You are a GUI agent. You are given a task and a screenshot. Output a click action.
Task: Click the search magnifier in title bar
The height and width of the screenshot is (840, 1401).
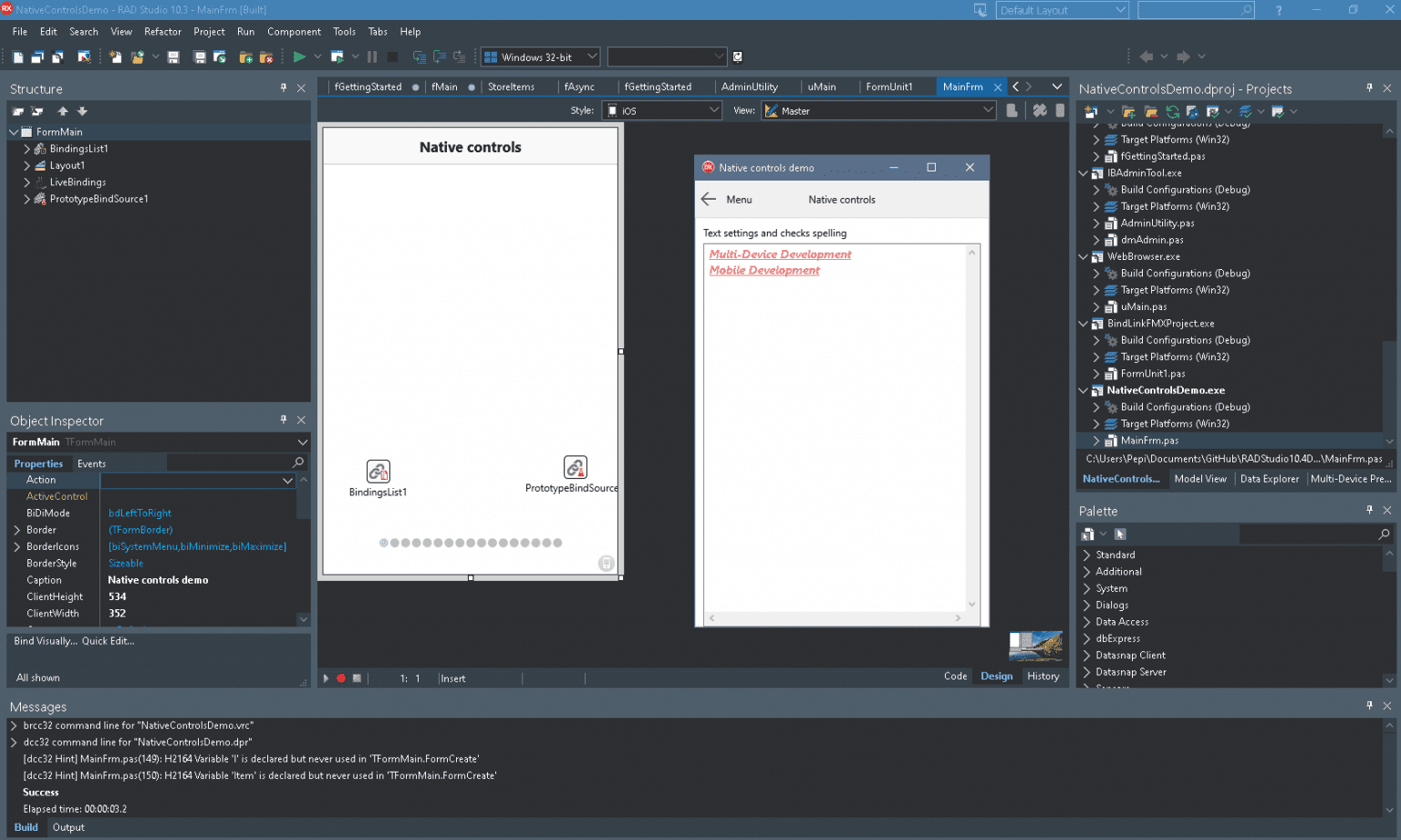(x=1247, y=10)
